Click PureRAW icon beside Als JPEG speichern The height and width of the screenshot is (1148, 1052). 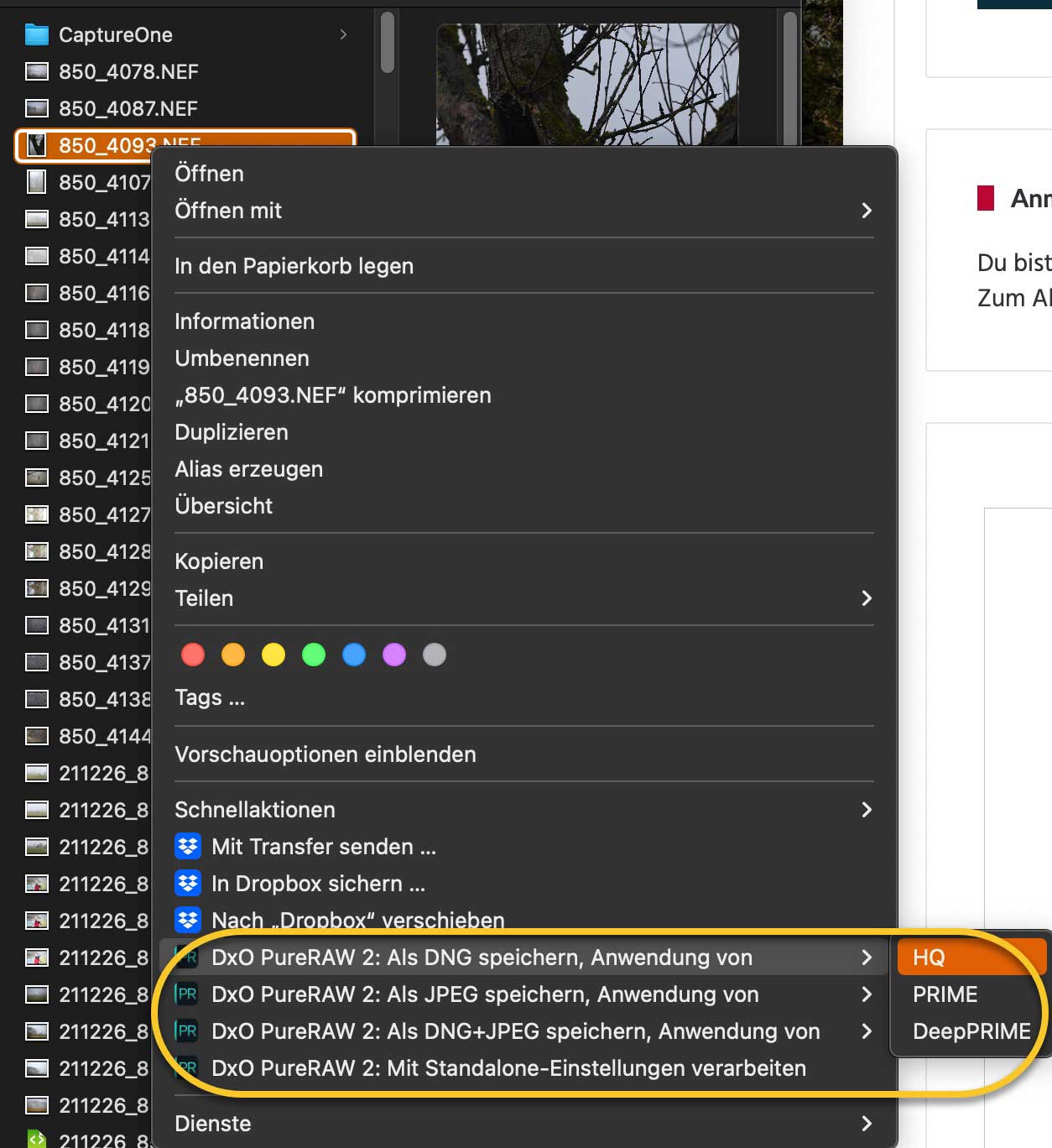[186, 994]
